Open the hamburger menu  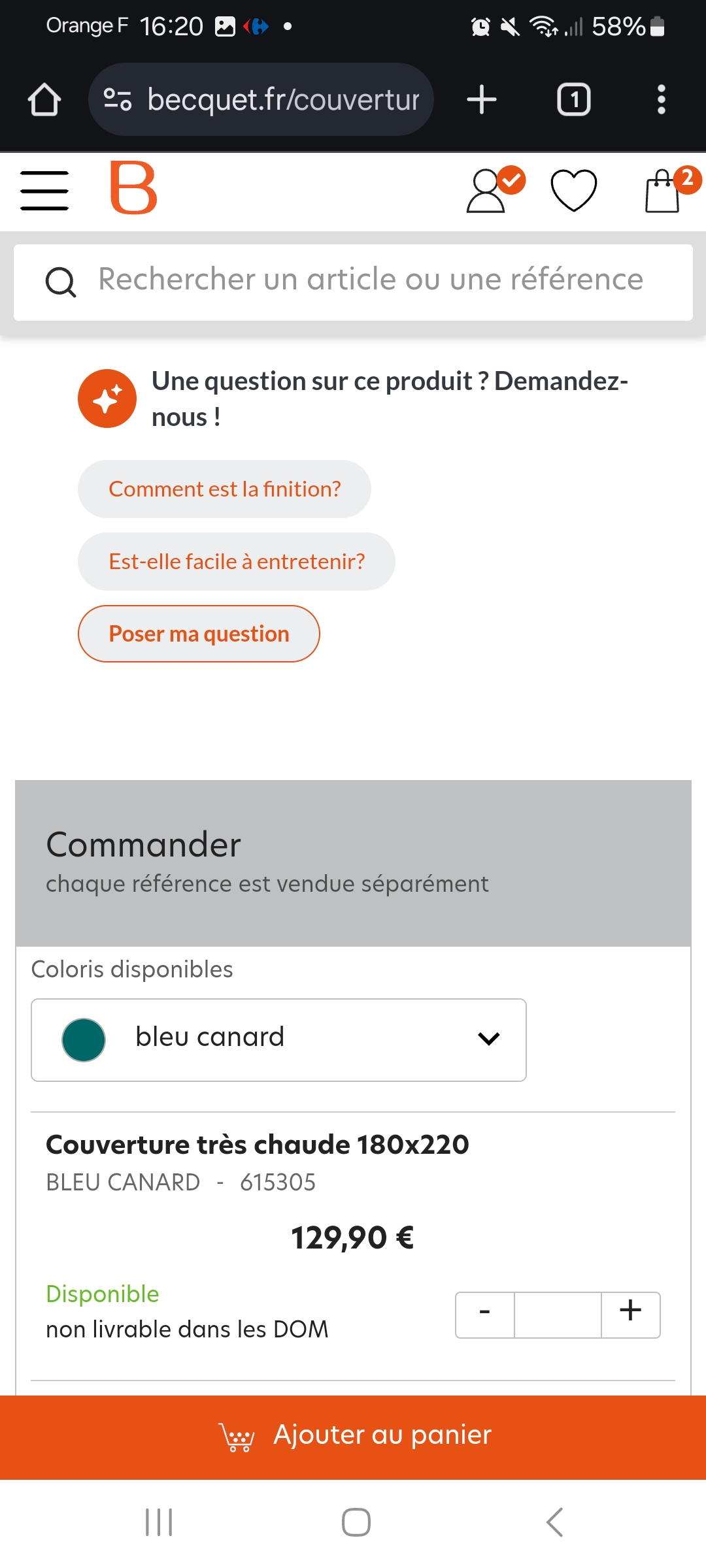(44, 190)
